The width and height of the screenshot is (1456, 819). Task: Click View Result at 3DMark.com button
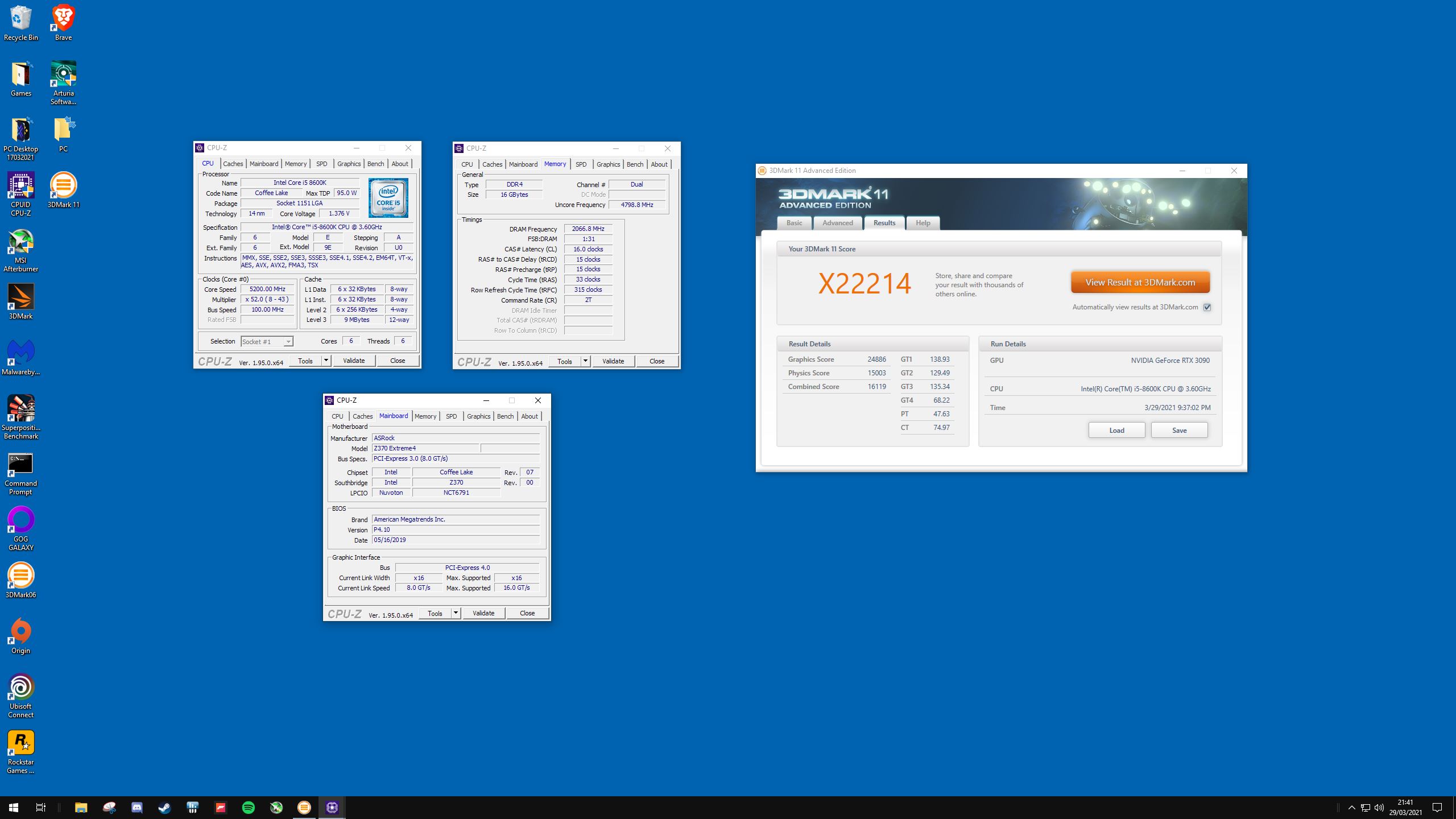(1140, 282)
